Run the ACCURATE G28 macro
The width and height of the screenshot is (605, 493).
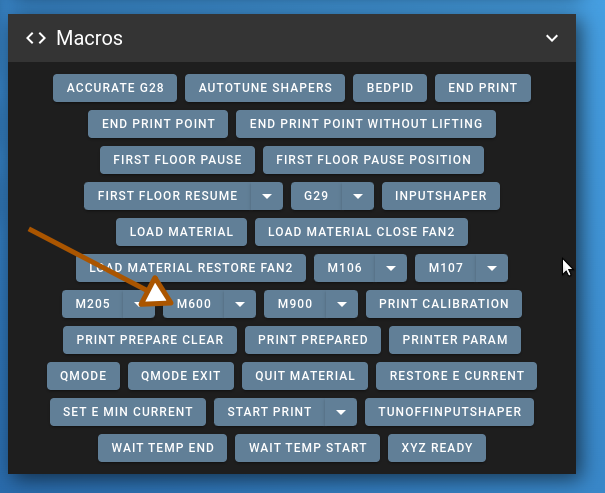click(x=115, y=88)
